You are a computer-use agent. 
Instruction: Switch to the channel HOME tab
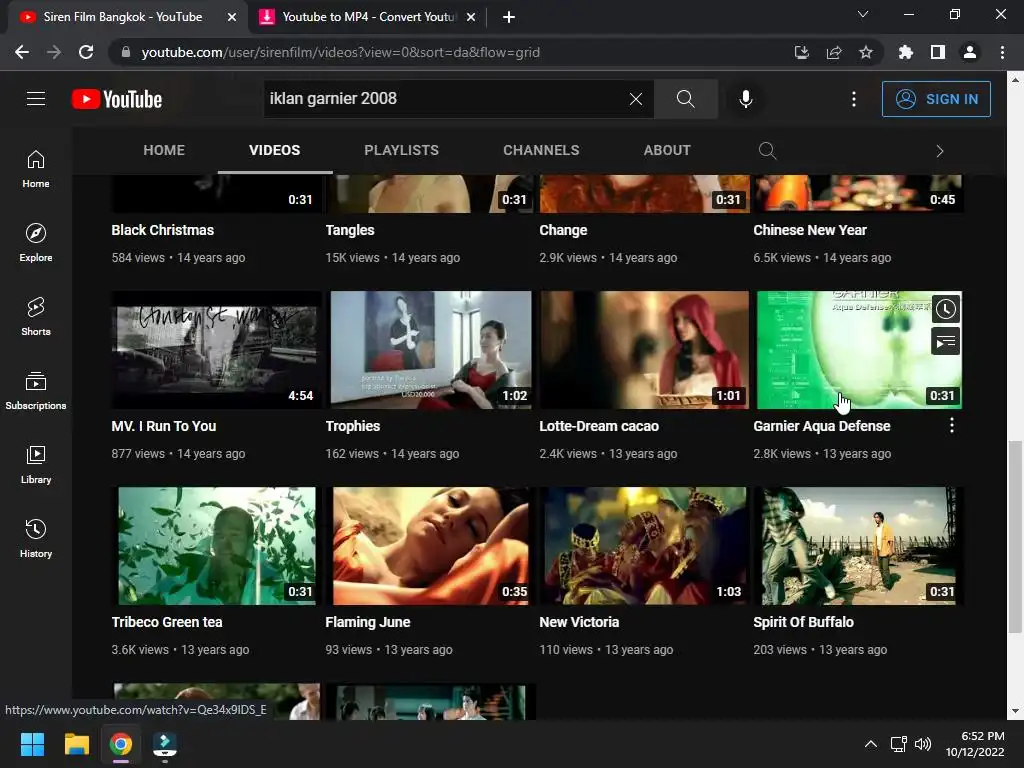[x=164, y=150]
